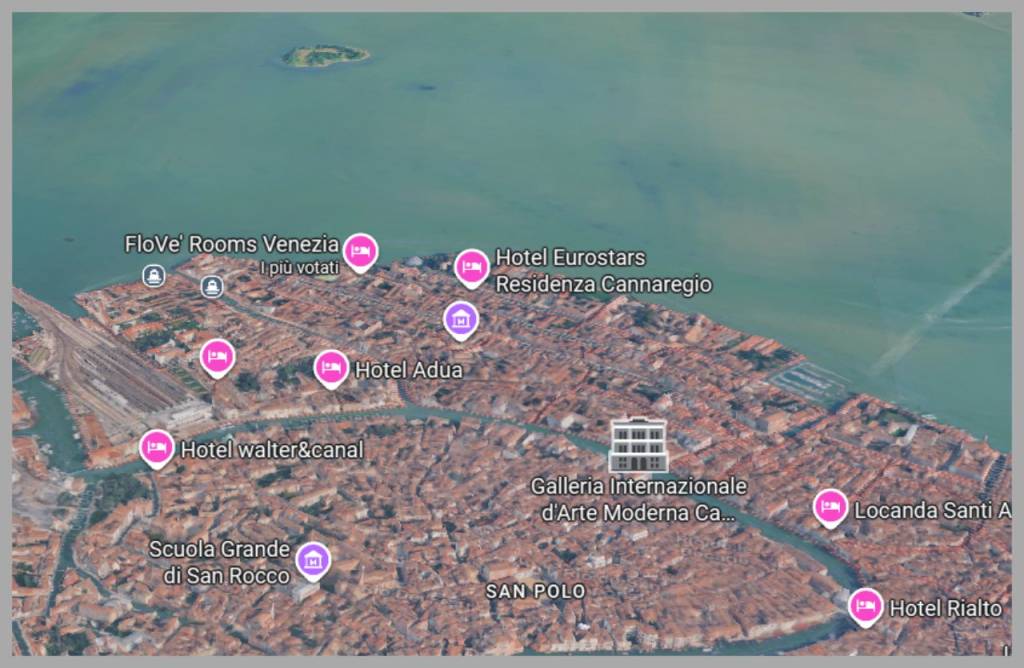Click the small island in the lagoon
Screen dimensions: 1024x668
[318, 57]
